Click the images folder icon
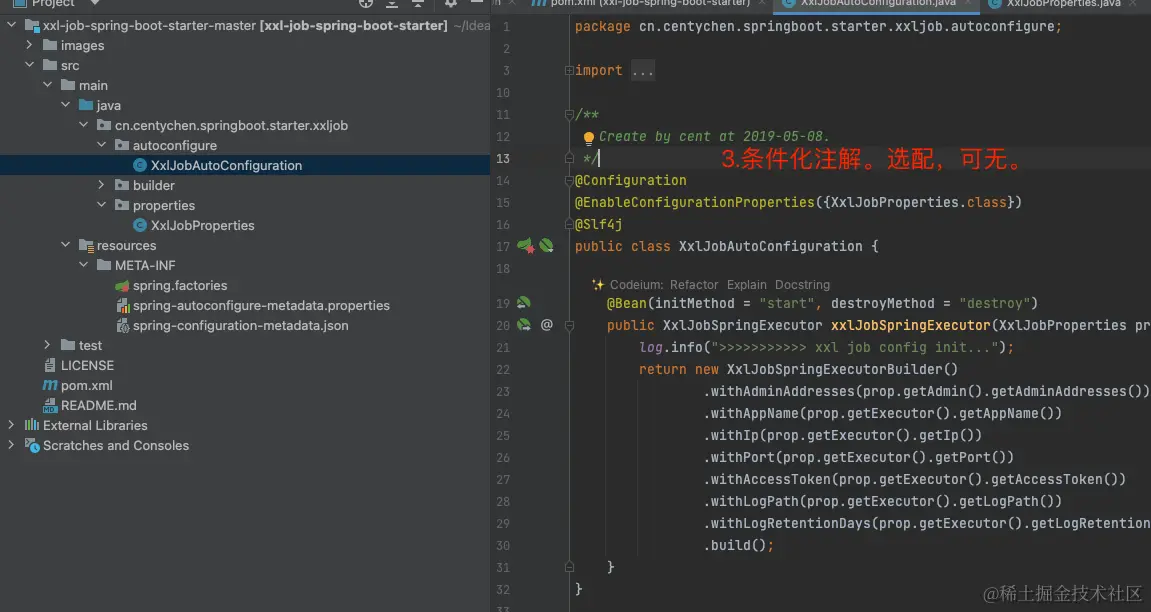 tap(50, 45)
